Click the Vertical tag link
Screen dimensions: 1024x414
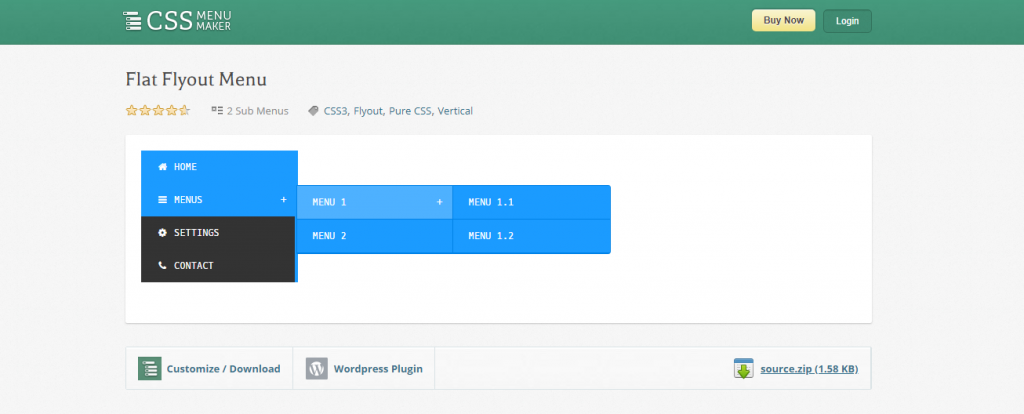tap(455, 111)
